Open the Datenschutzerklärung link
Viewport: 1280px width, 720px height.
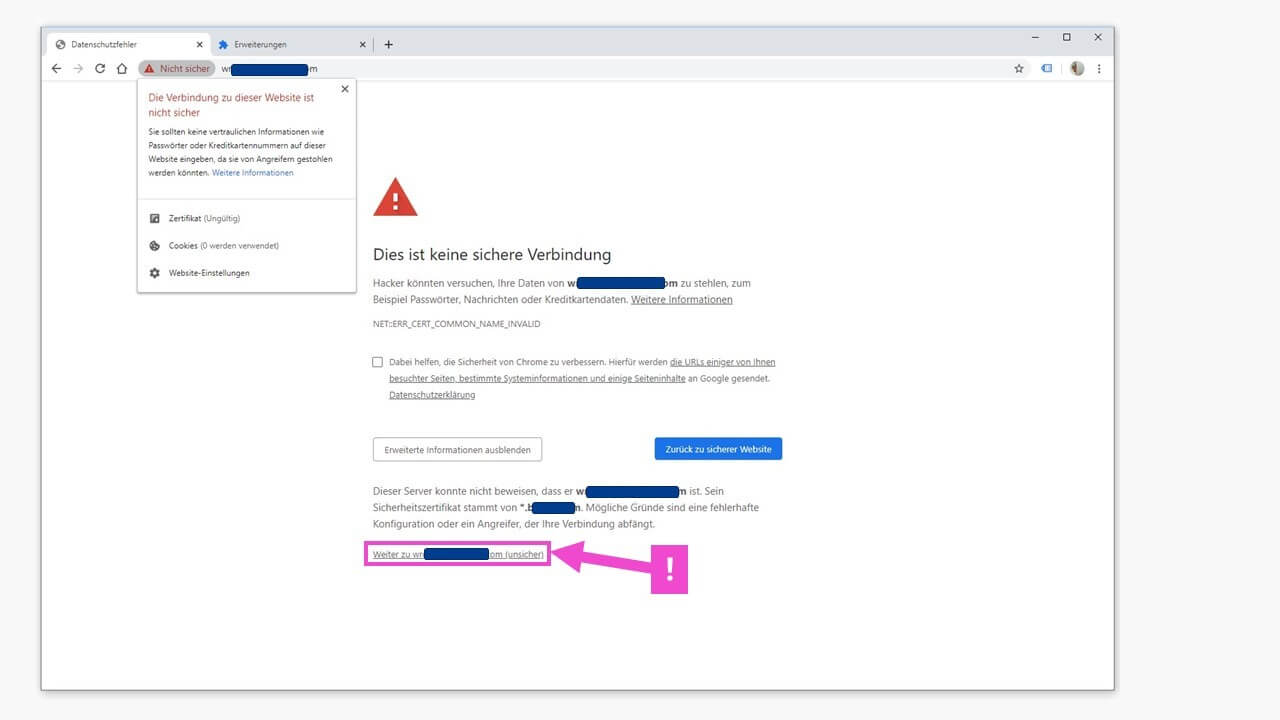coord(432,395)
